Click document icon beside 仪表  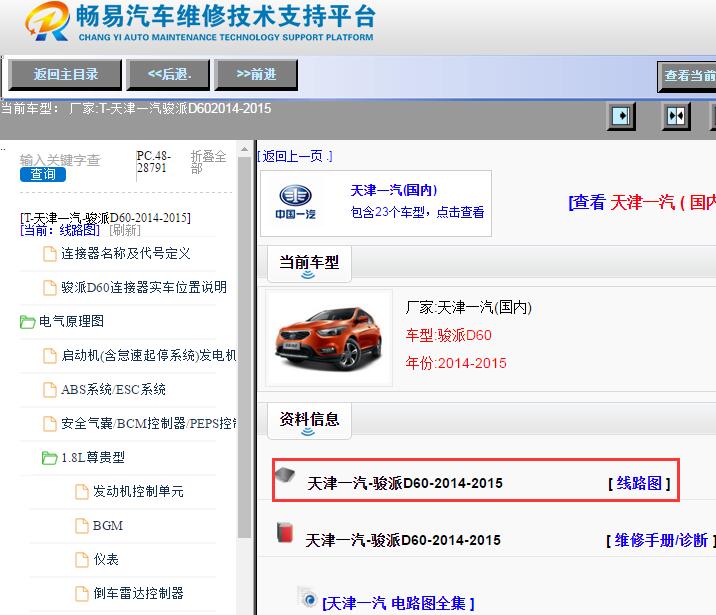point(82,560)
